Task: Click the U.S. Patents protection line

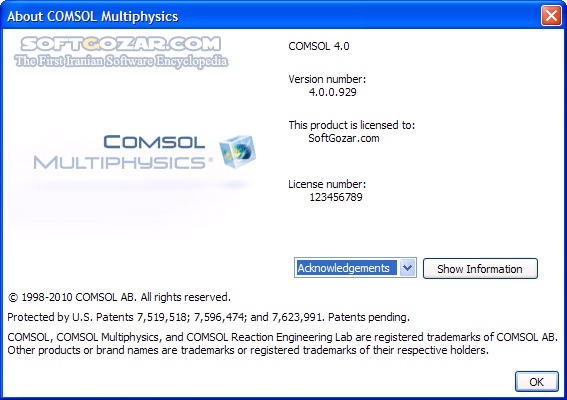Action: coord(208,317)
